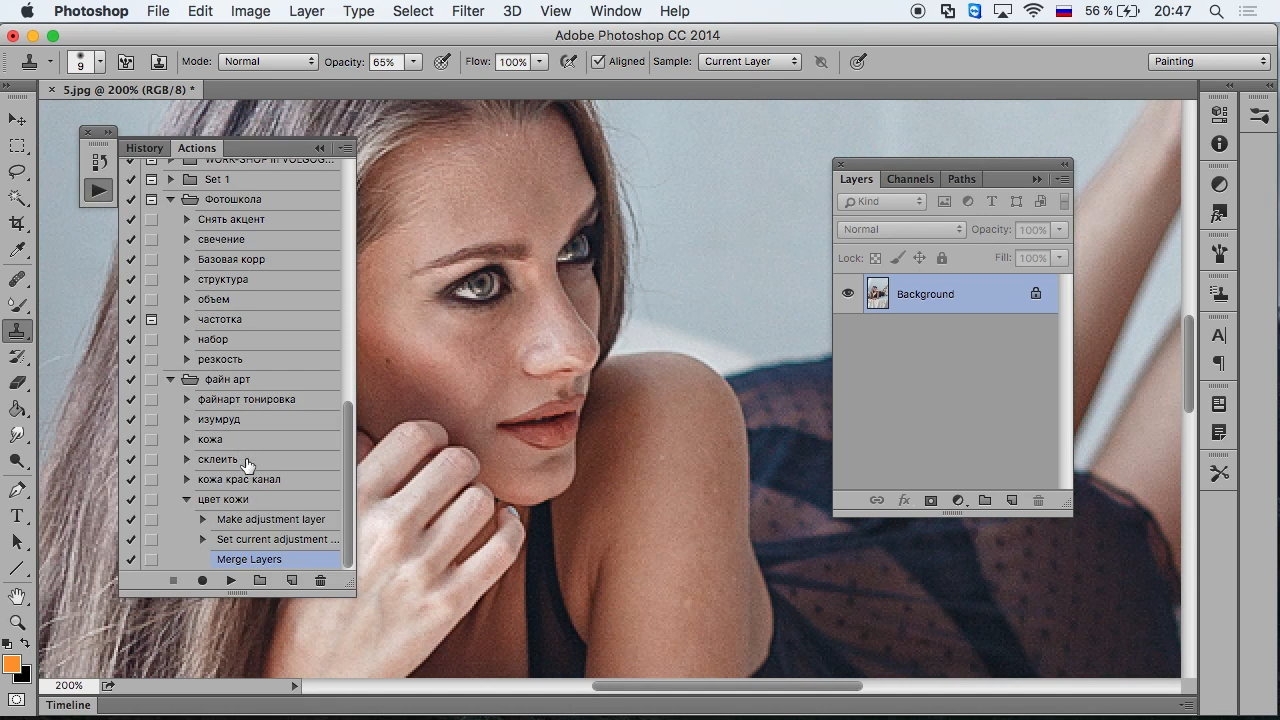Open Styles fx panel icon in right dock

1219,214
